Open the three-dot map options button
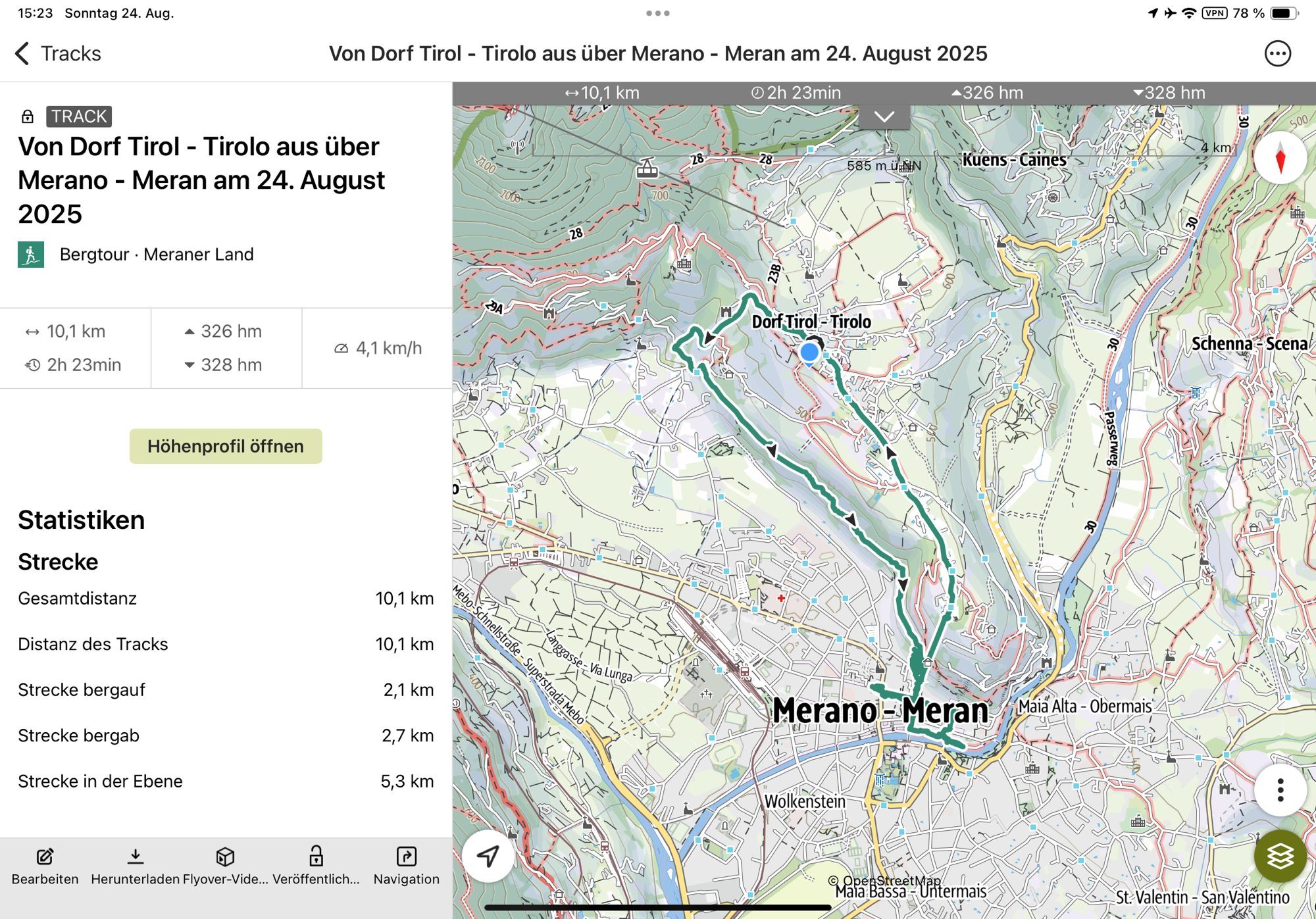 click(x=1279, y=790)
